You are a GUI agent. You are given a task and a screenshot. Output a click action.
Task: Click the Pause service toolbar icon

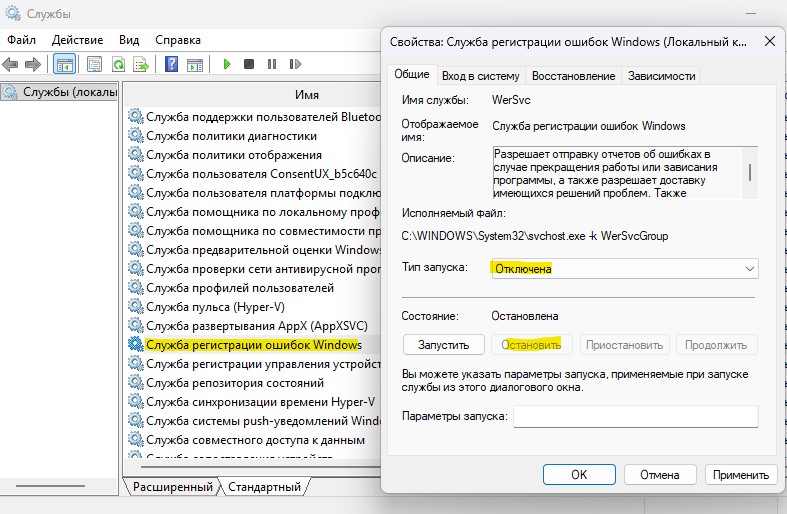click(x=271, y=64)
